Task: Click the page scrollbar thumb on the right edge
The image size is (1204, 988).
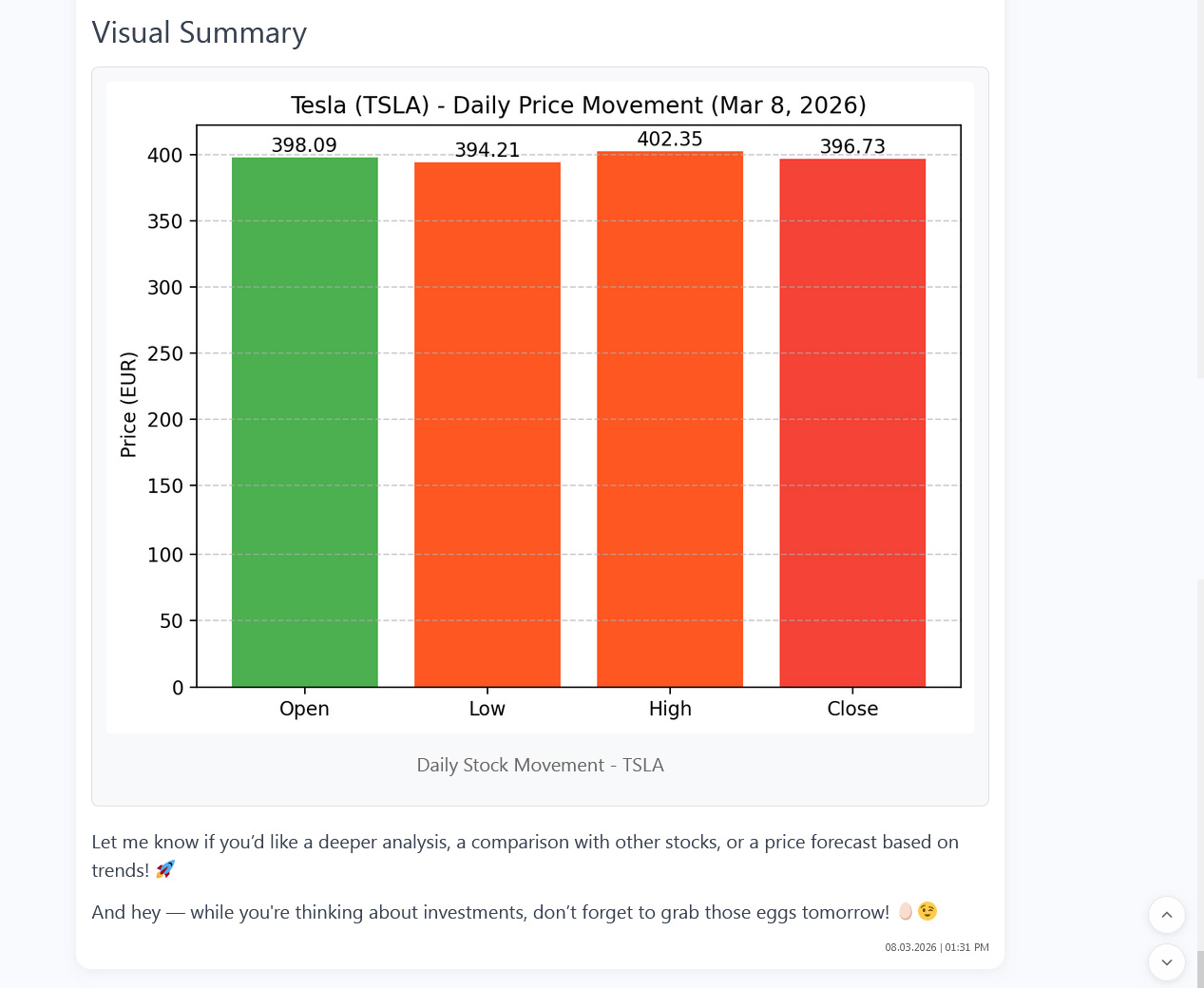Action: pos(1200,968)
